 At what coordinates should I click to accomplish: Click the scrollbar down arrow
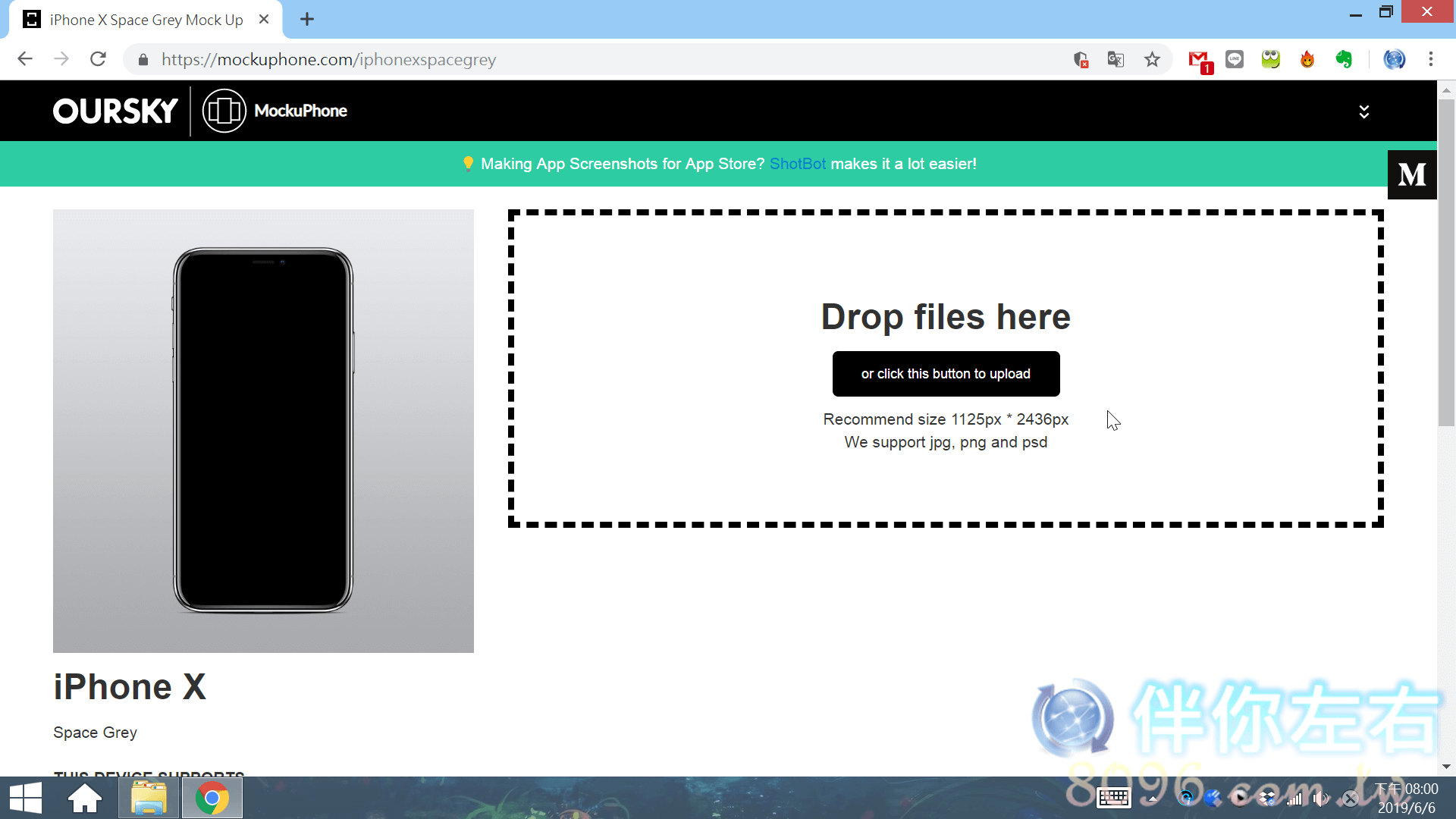(1446, 767)
